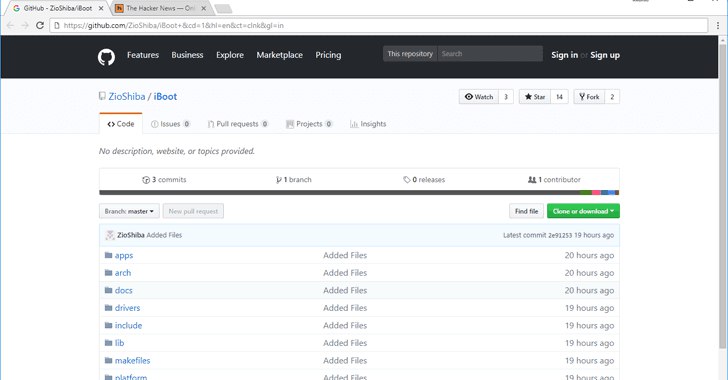Open Explore in the GitHub header

pyautogui.click(x=230, y=55)
